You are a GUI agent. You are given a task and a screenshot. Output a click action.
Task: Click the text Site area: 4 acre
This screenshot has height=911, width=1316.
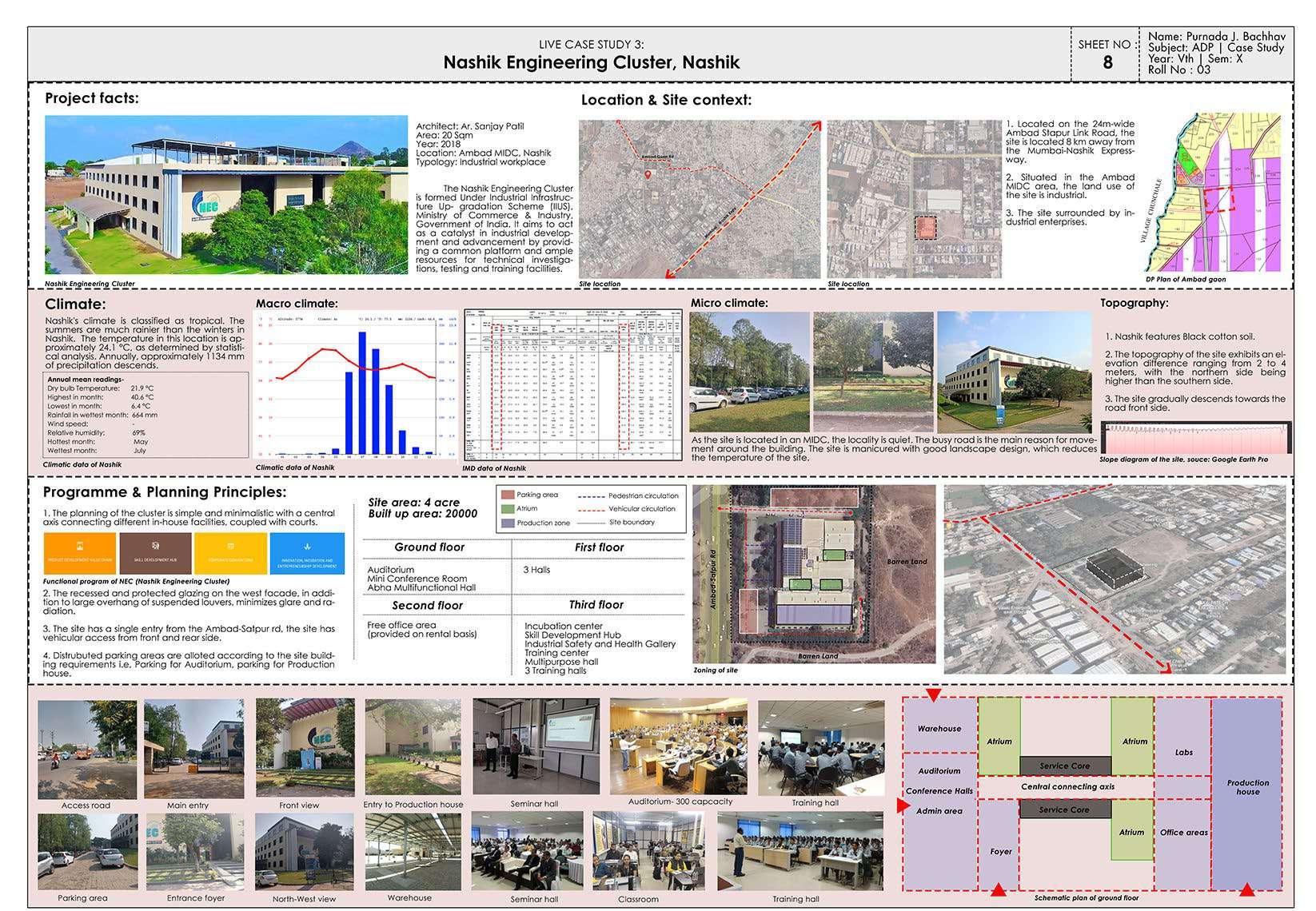click(x=414, y=503)
